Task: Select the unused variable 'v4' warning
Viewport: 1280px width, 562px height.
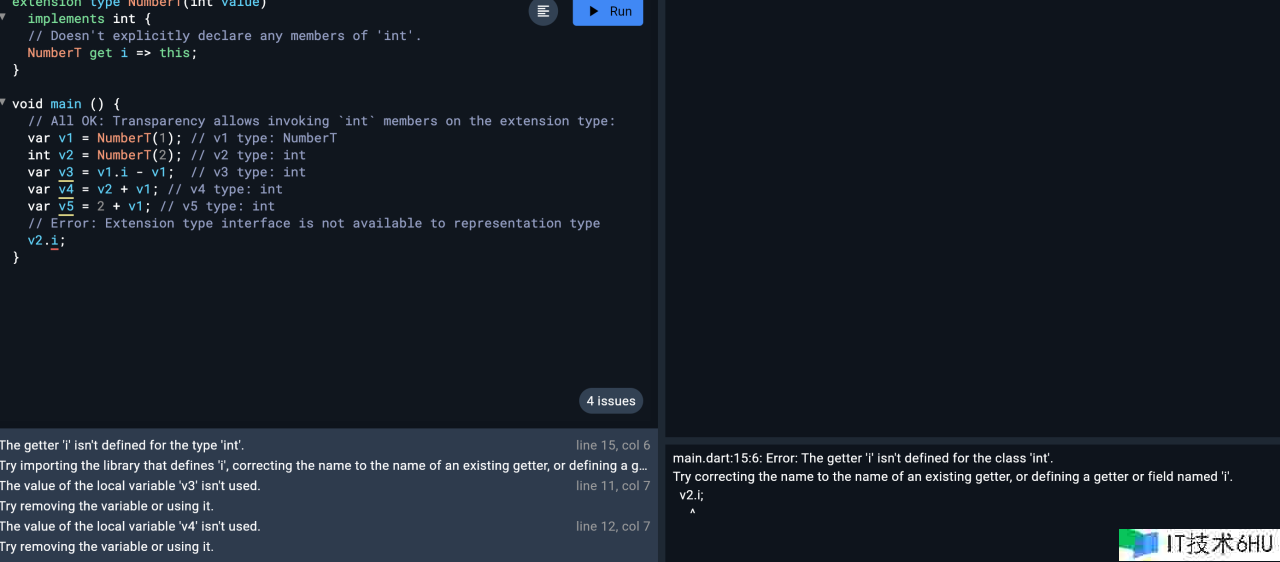Action: (x=130, y=526)
